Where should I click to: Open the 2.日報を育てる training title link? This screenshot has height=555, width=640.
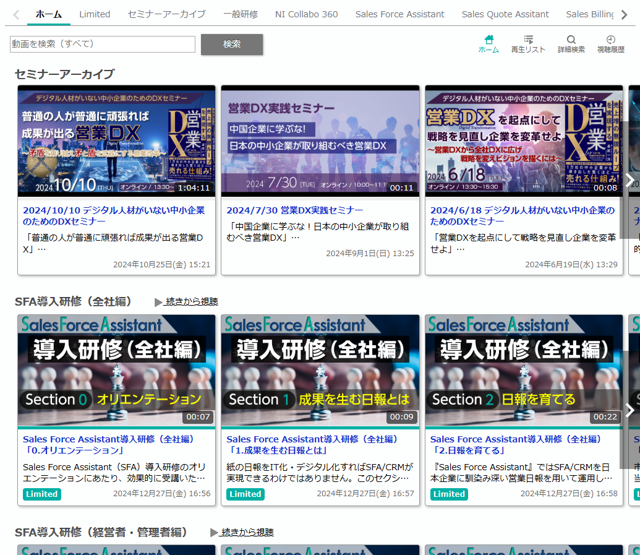pos(516,445)
